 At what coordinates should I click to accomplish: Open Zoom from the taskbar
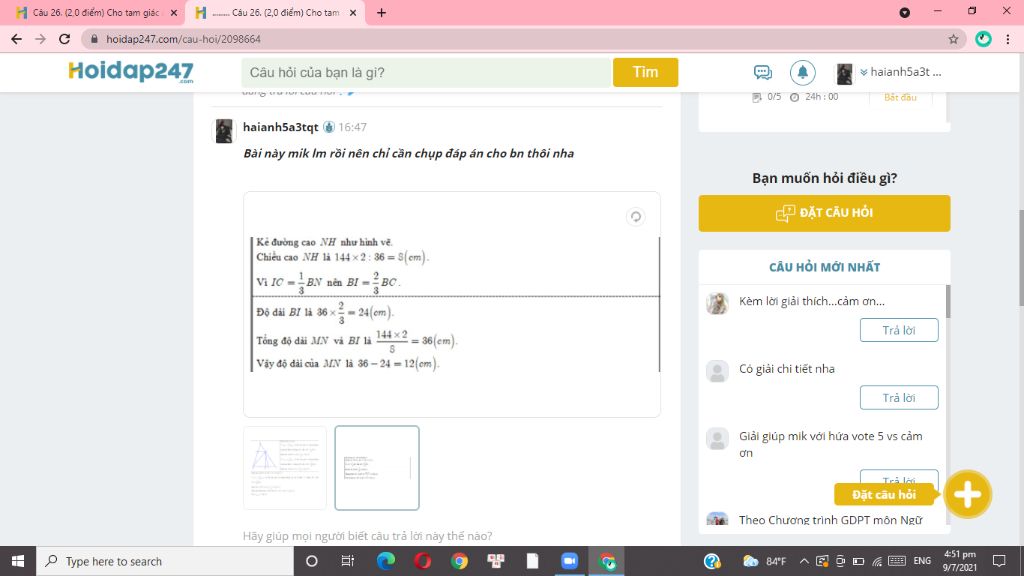point(569,561)
